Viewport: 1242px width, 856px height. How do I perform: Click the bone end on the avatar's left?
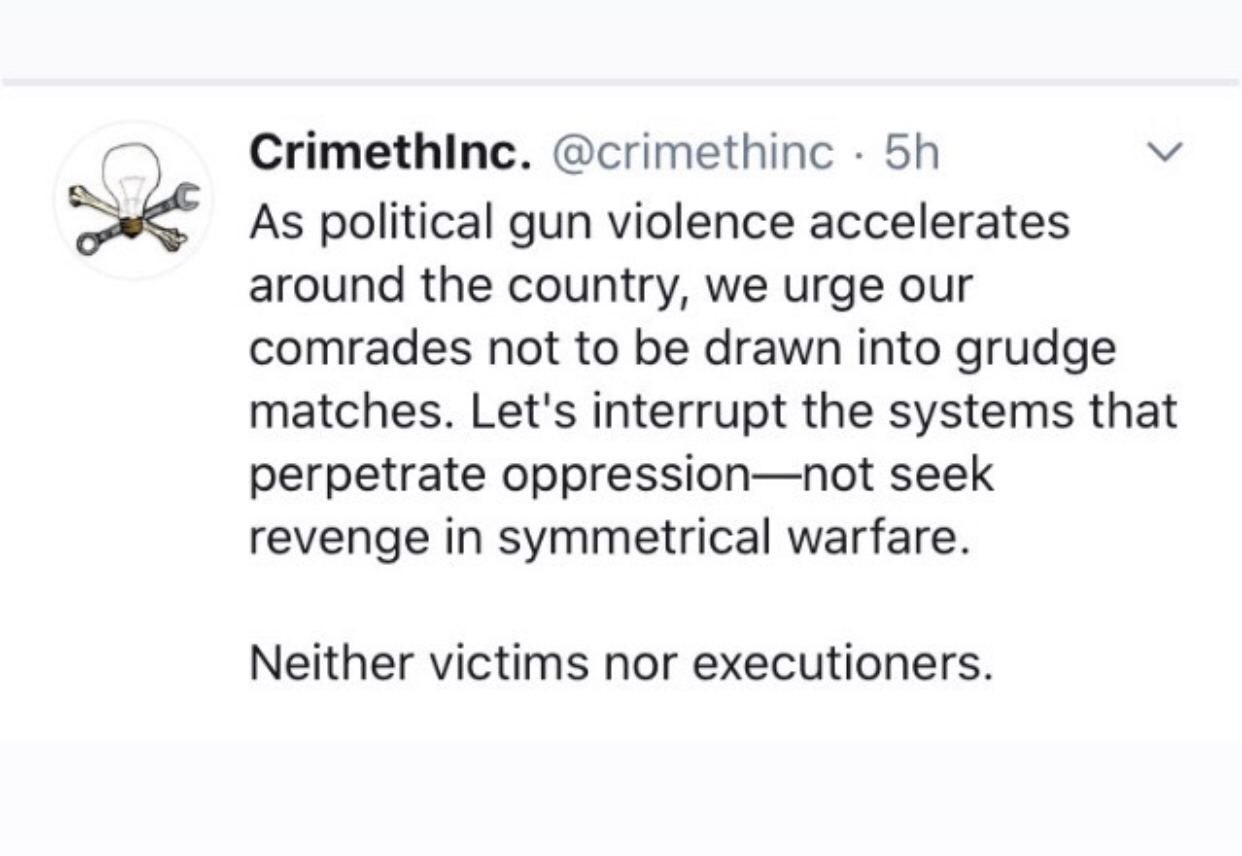[79, 194]
